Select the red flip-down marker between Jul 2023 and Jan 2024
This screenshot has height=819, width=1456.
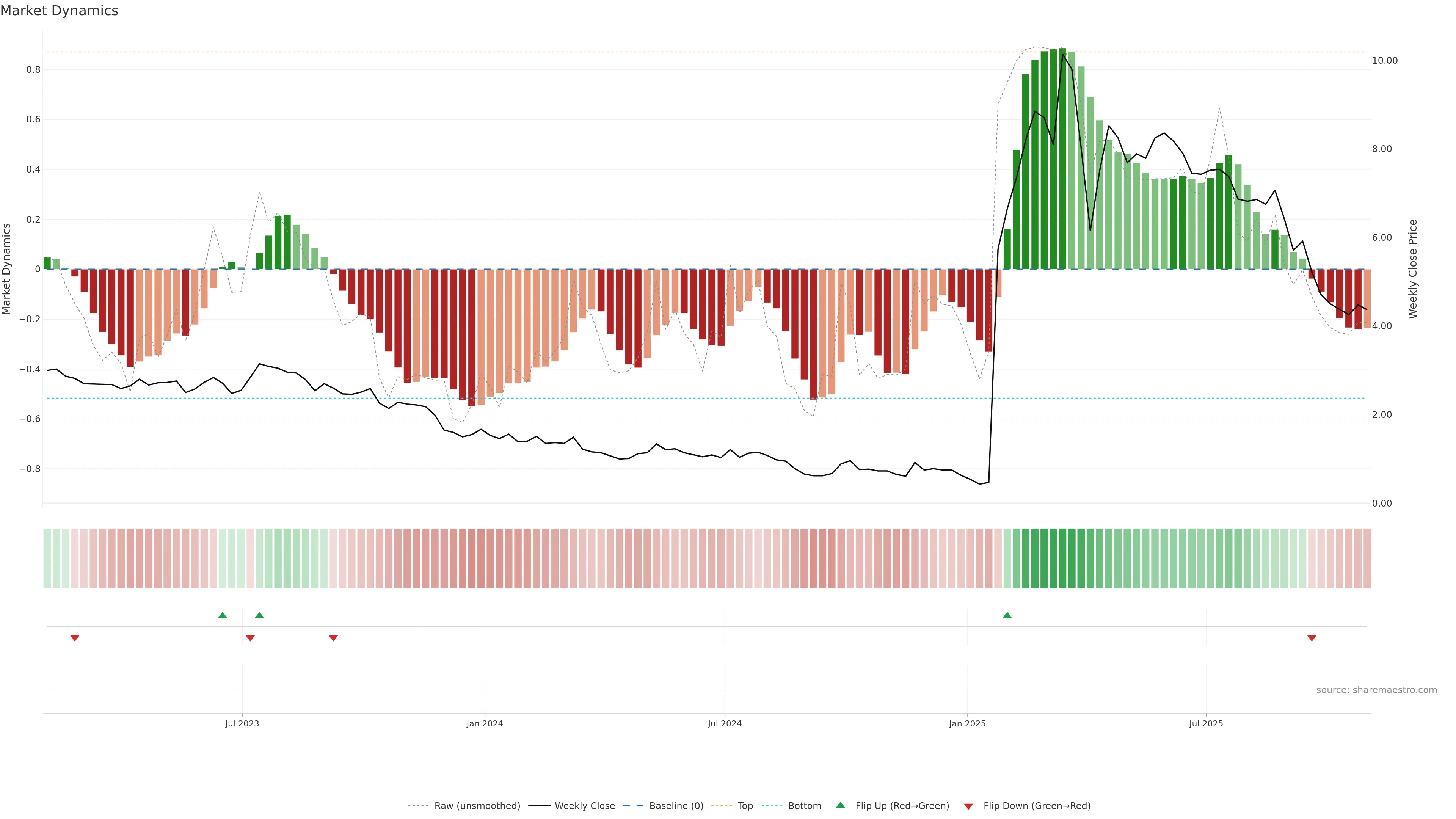click(333, 638)
